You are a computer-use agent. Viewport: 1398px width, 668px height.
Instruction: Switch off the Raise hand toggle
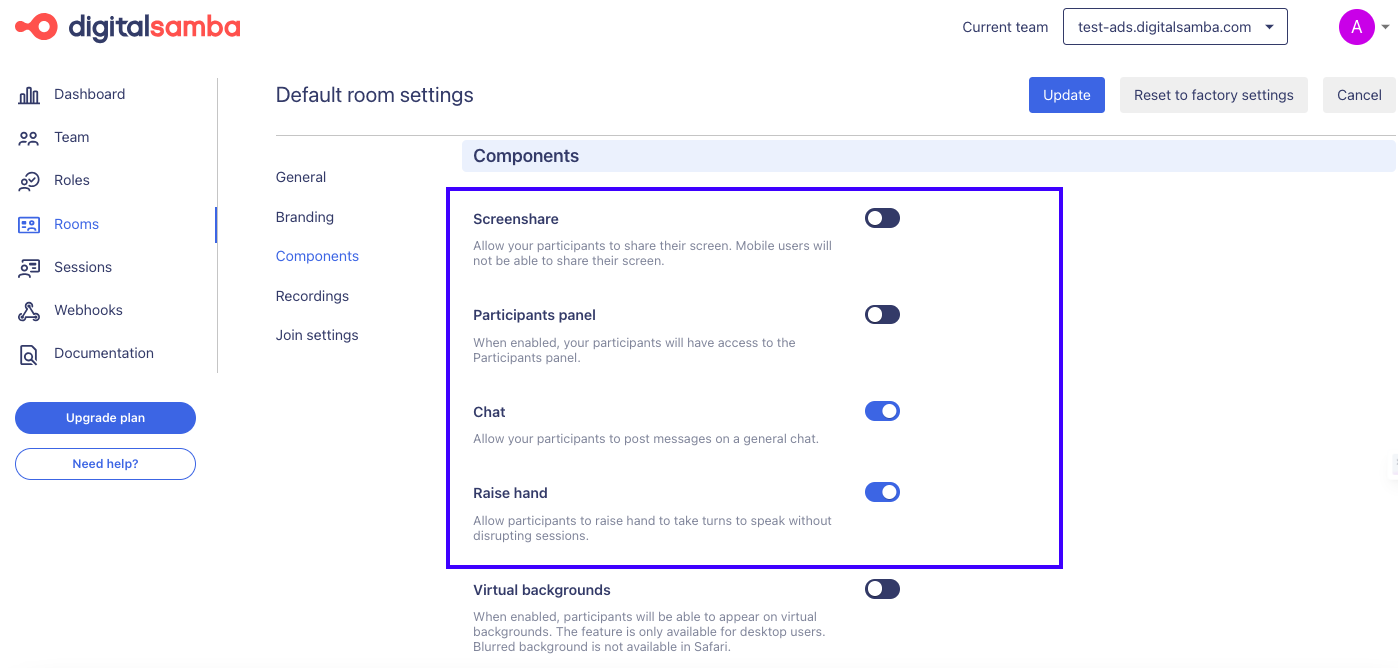point(882,492)
